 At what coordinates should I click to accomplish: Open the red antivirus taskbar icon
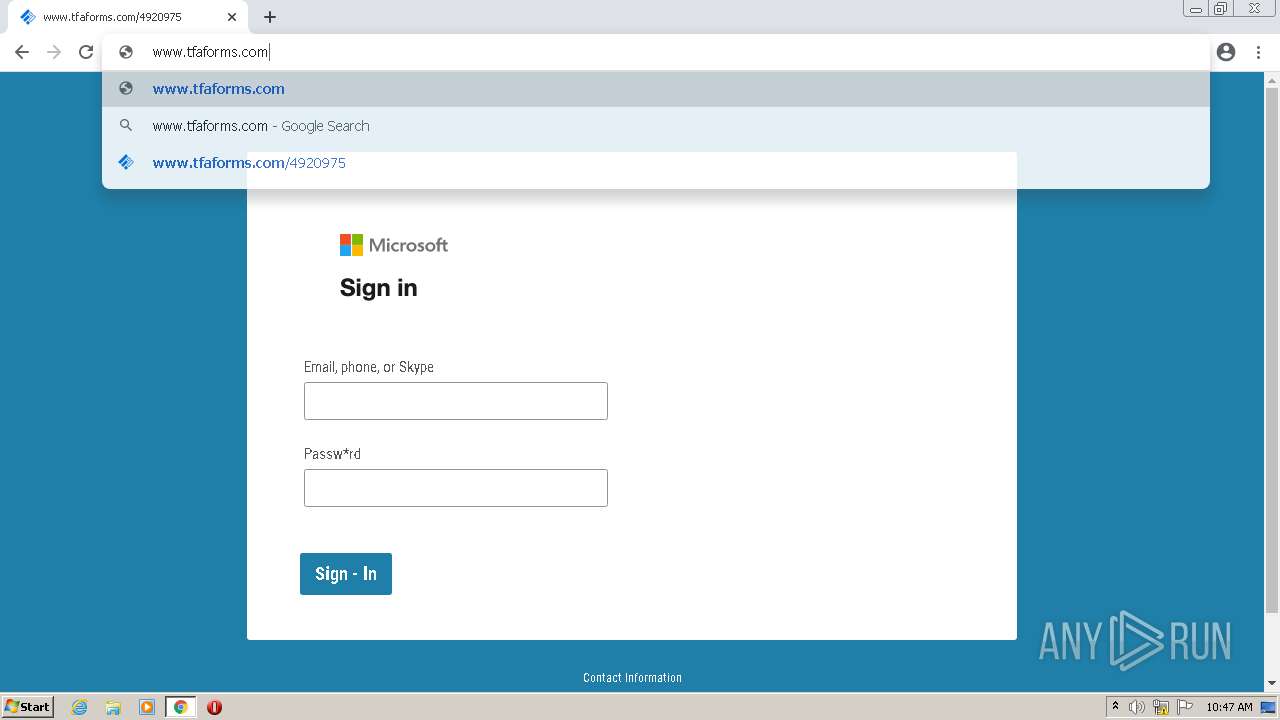click(x=214, y=707)
